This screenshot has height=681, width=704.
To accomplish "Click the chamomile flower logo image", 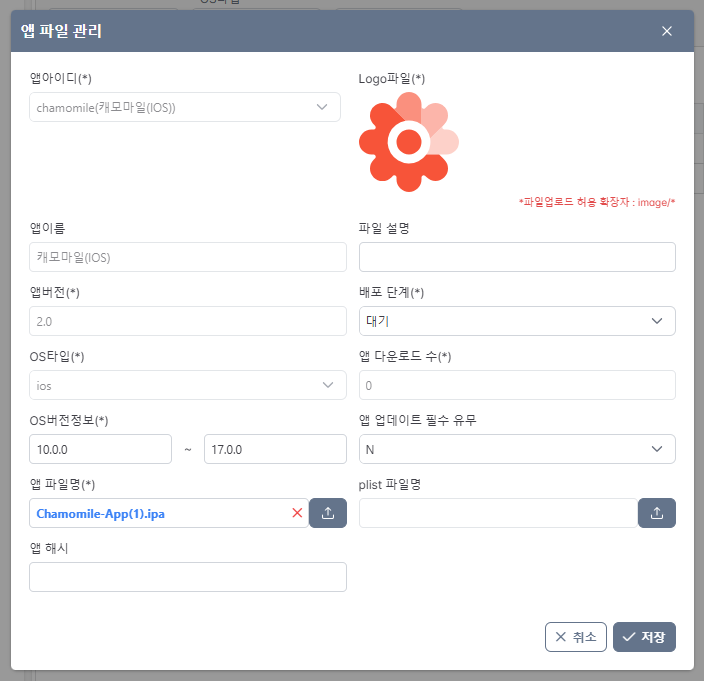I will [x=408, y=142].
